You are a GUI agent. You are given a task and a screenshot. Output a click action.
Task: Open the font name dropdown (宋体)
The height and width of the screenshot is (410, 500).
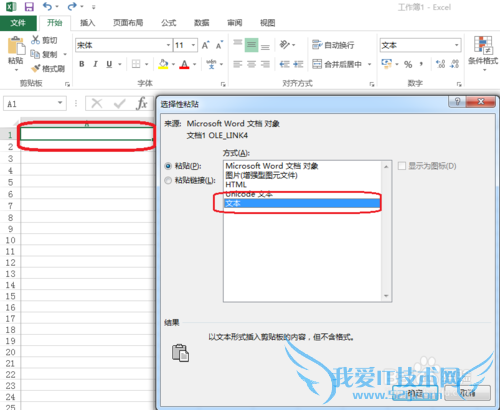168,45
